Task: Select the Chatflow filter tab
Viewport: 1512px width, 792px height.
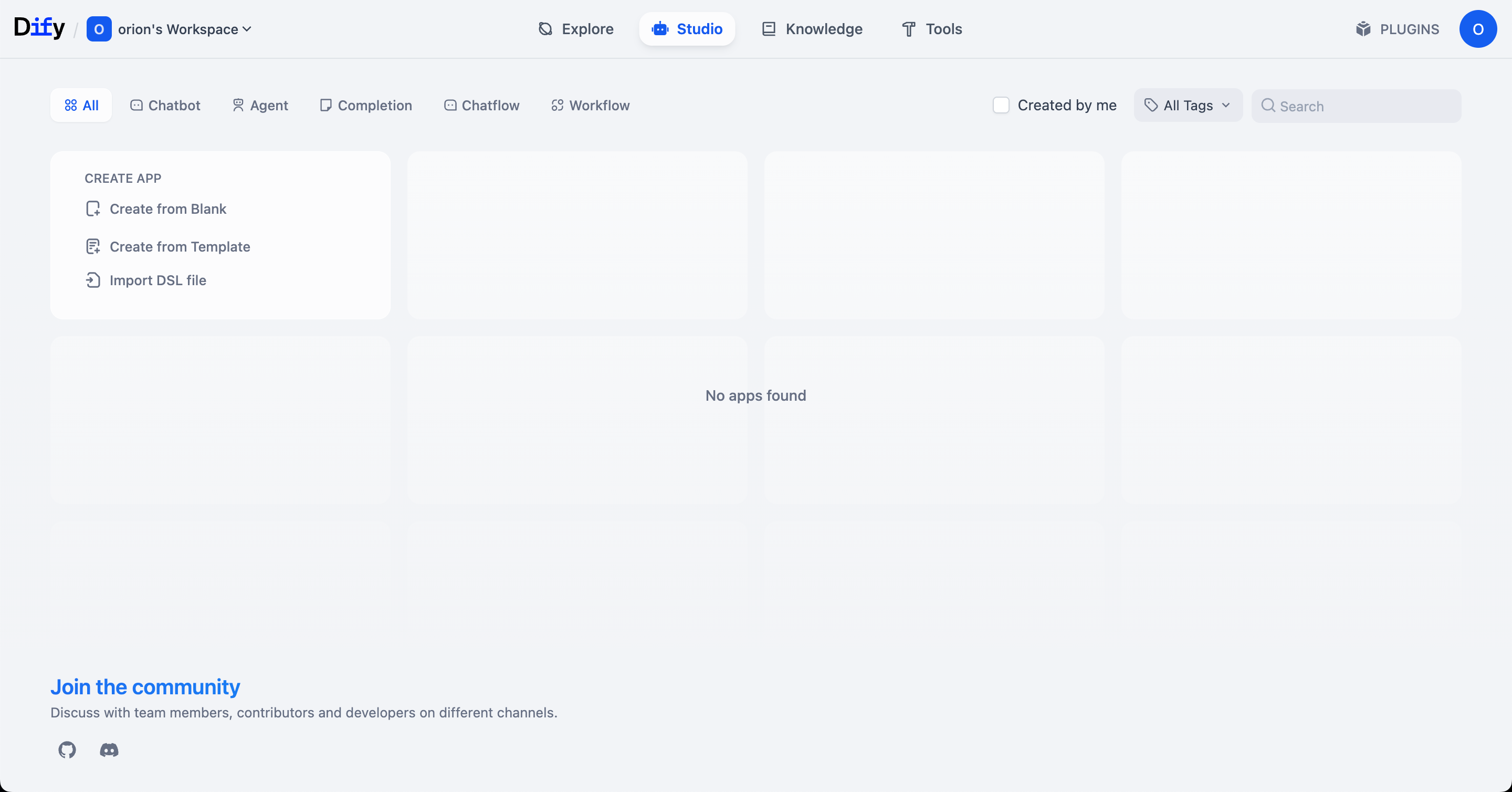Action: [x=482, y=105]
